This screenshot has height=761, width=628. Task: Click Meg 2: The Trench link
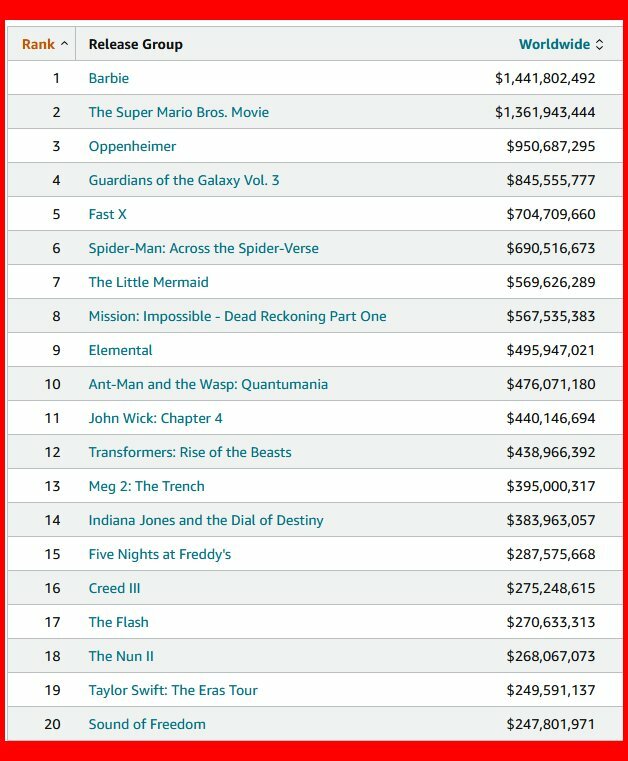[x=146, y=486]
